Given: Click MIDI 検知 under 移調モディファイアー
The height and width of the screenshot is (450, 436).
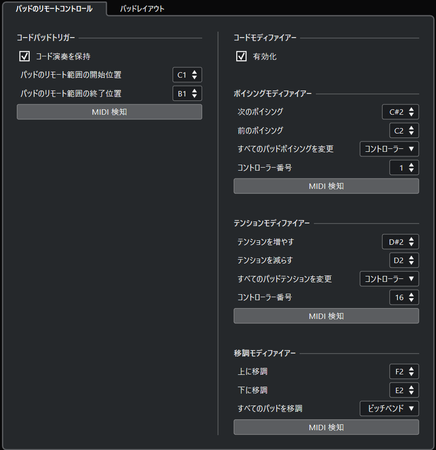Looking at the screenshot, I should [326, 427].
